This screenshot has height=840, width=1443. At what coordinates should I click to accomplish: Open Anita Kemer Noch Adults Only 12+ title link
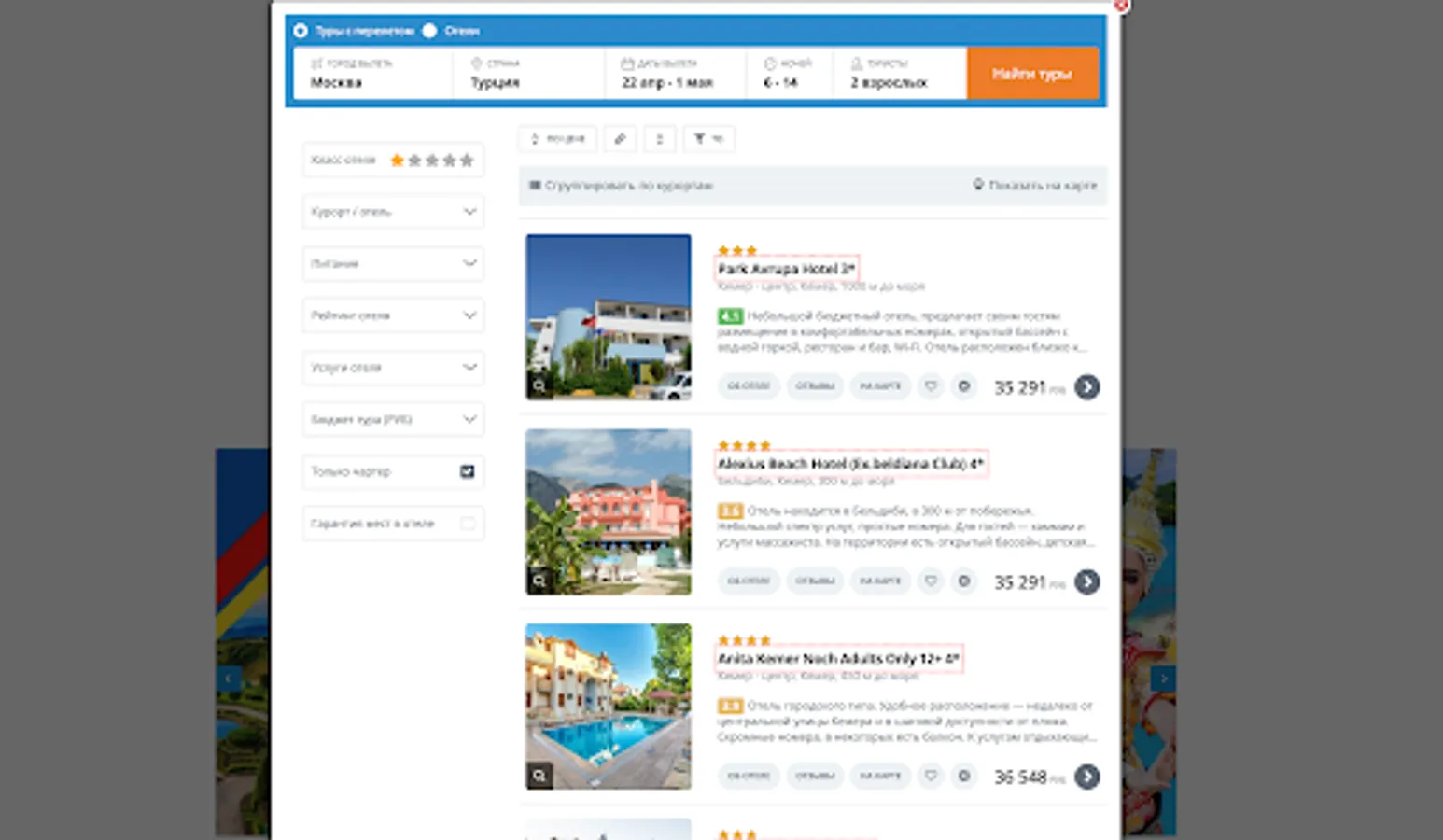[838, 659]
